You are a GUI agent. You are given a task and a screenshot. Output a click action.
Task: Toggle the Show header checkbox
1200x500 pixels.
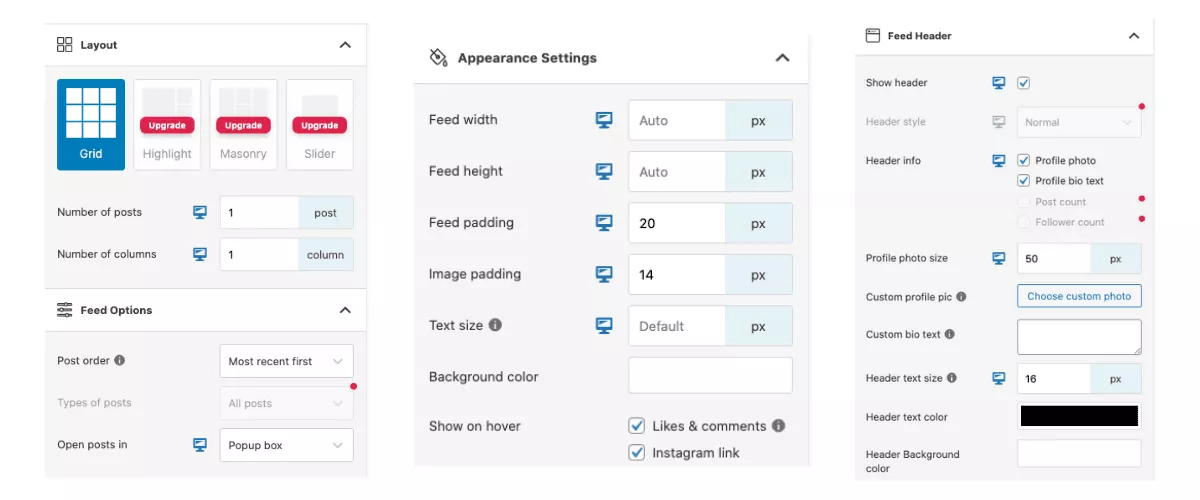click(1024, 83)
